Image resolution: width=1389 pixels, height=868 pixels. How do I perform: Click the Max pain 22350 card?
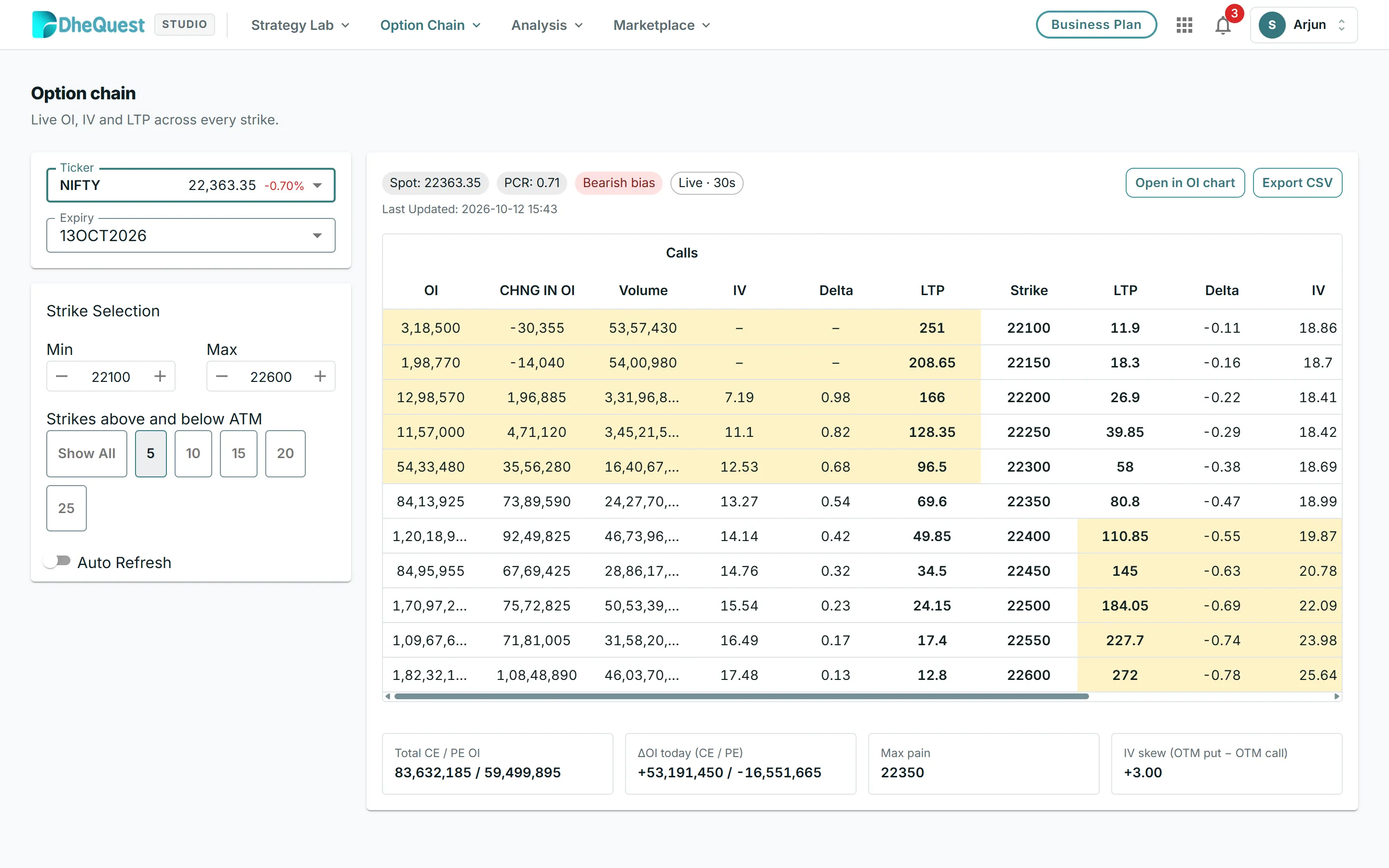point(983,763)
